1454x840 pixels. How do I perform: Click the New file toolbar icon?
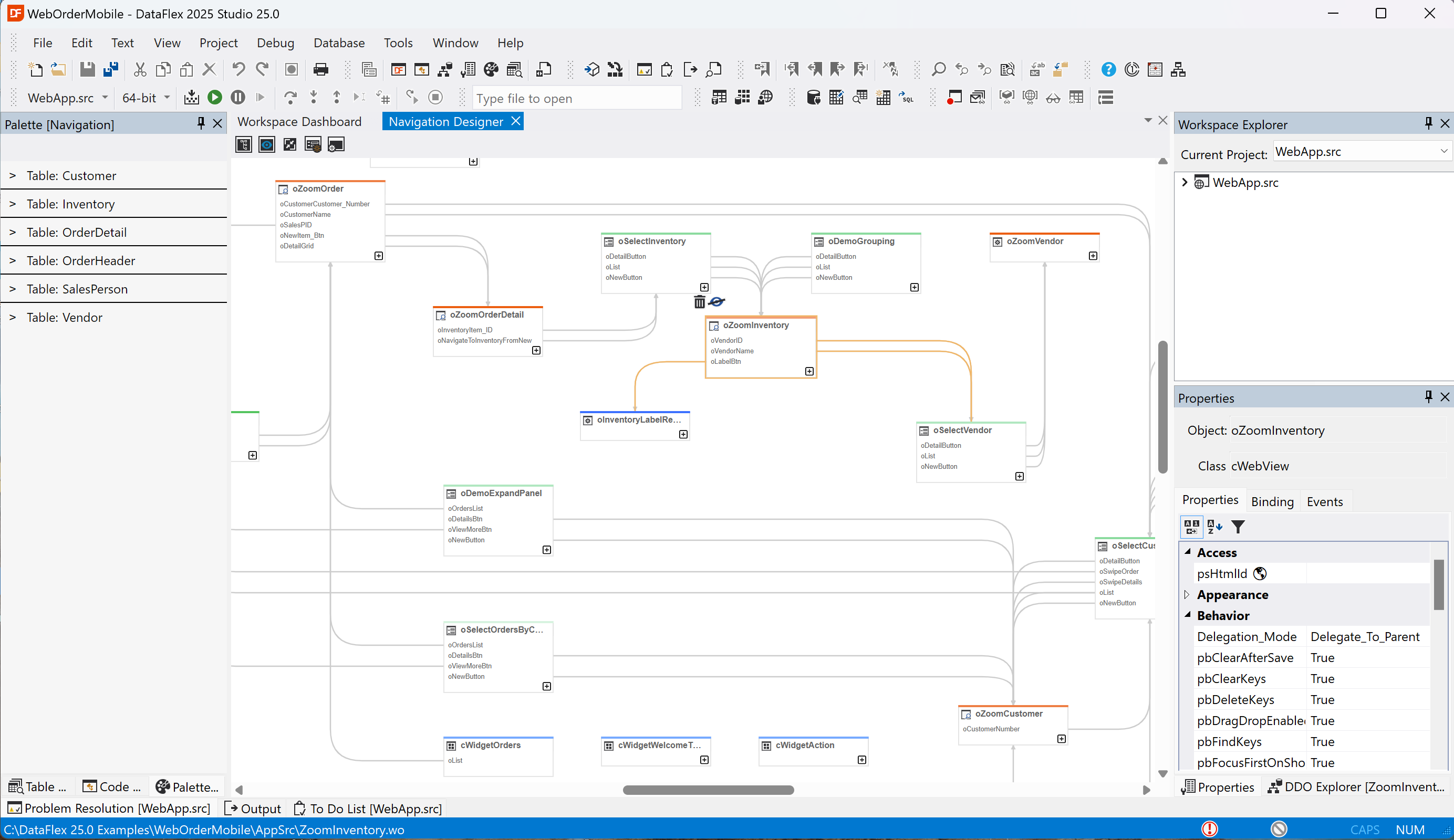(x=36, y=70)
